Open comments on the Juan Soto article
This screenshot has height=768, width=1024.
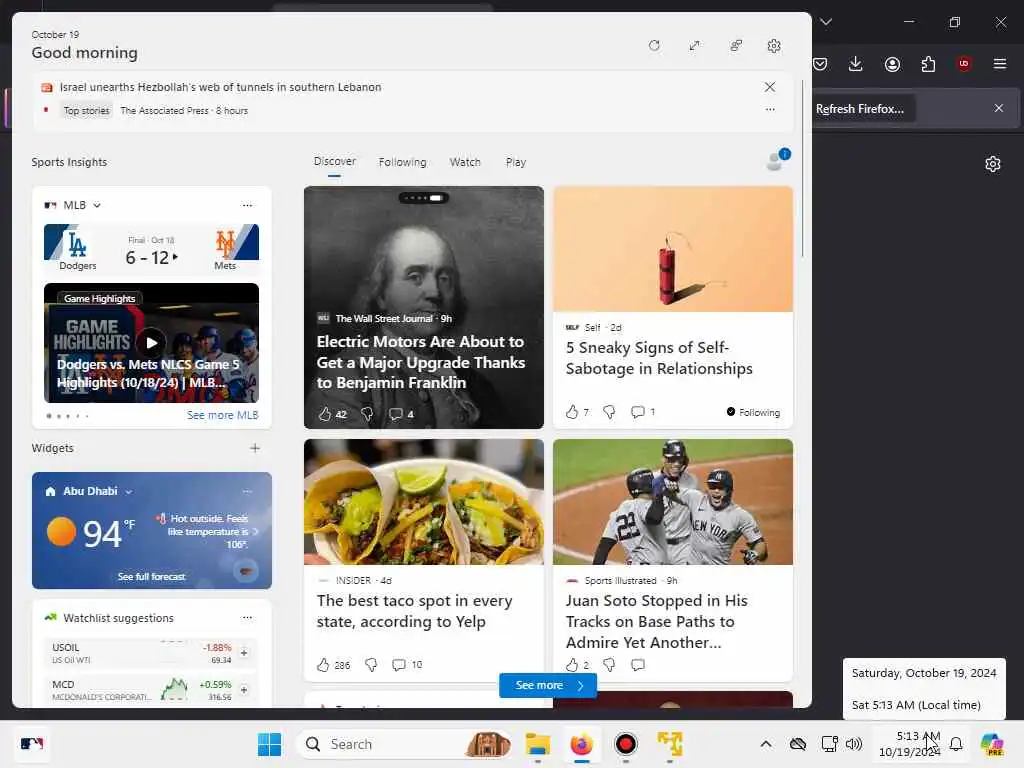638,665
